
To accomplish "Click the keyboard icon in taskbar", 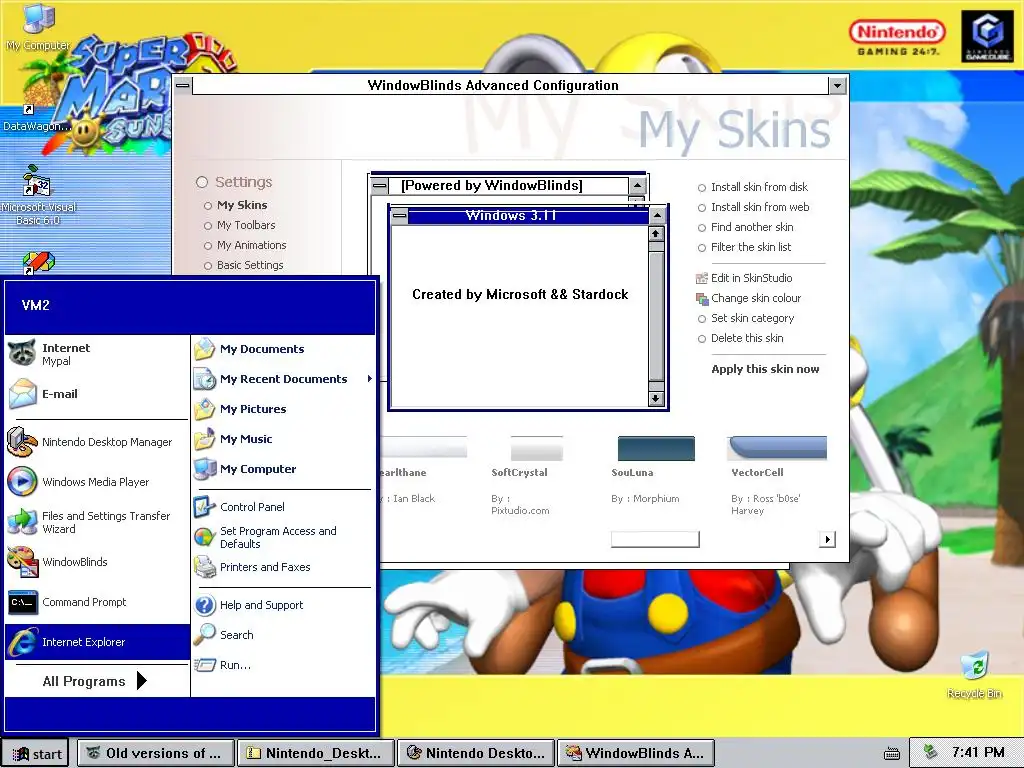I will (x=891, y=753).
